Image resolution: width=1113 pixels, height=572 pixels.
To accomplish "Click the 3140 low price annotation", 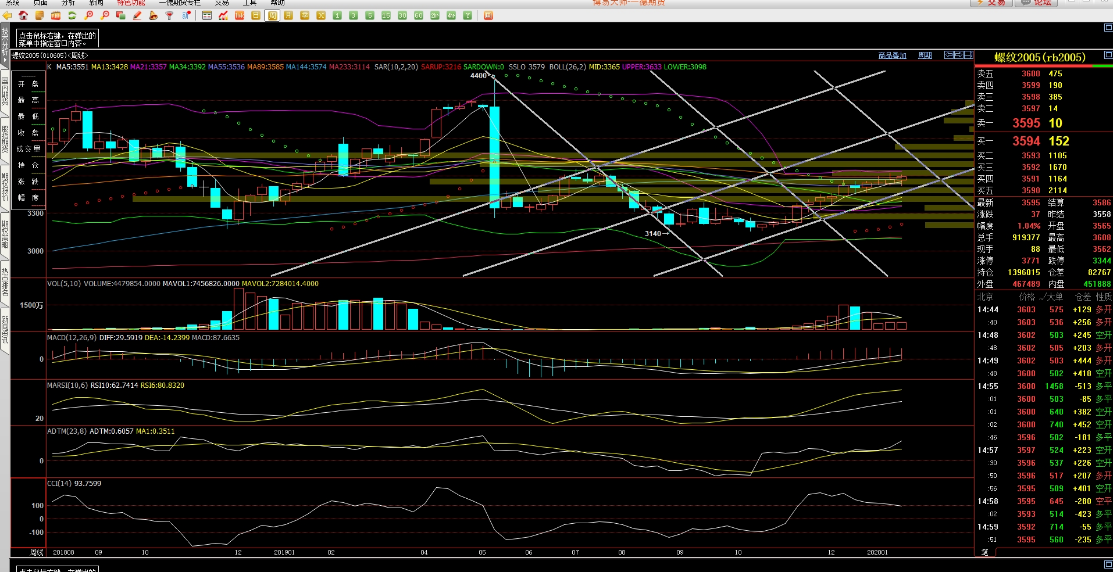I will pyautogui.click(x=653, y=233).
